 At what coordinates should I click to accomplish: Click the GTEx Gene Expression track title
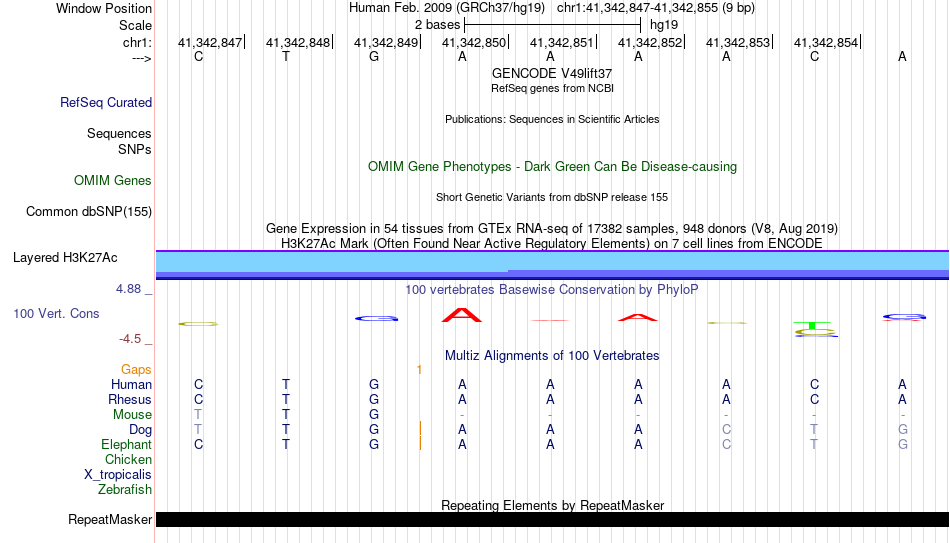click(552, 228)
